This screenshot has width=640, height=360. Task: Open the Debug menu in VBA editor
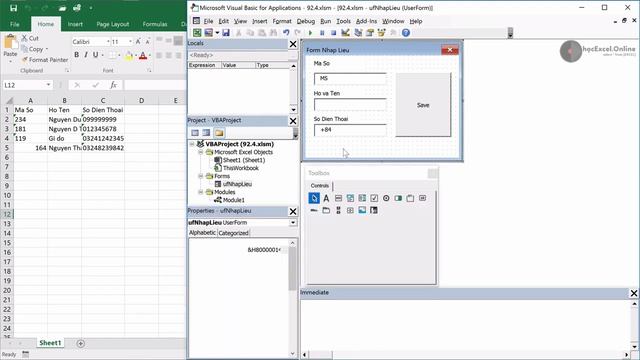pyautogui.click(x=305, y=21)
